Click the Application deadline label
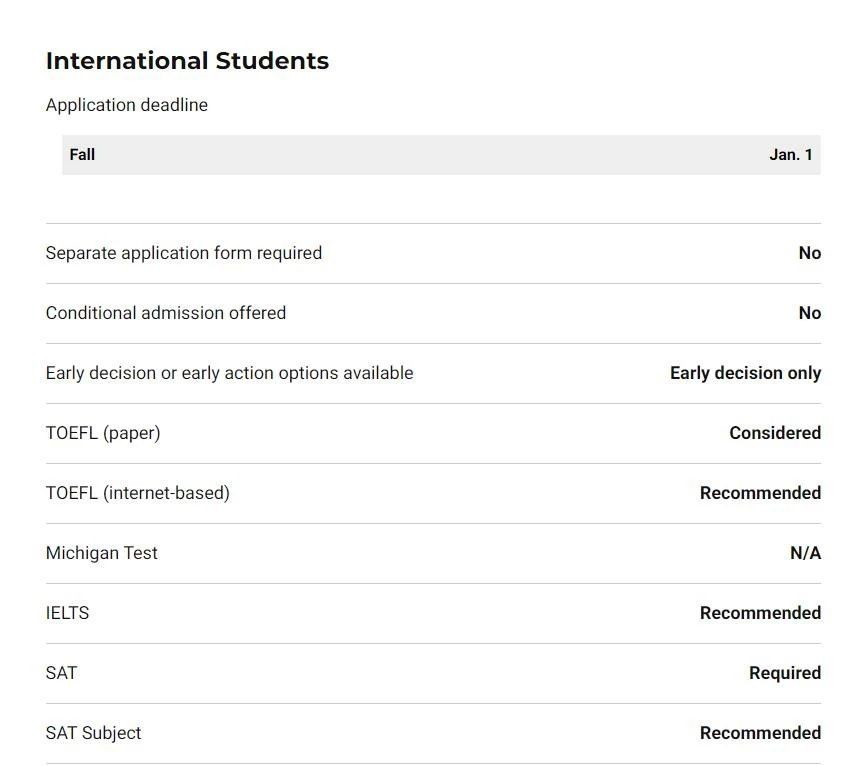 (127, 105)
